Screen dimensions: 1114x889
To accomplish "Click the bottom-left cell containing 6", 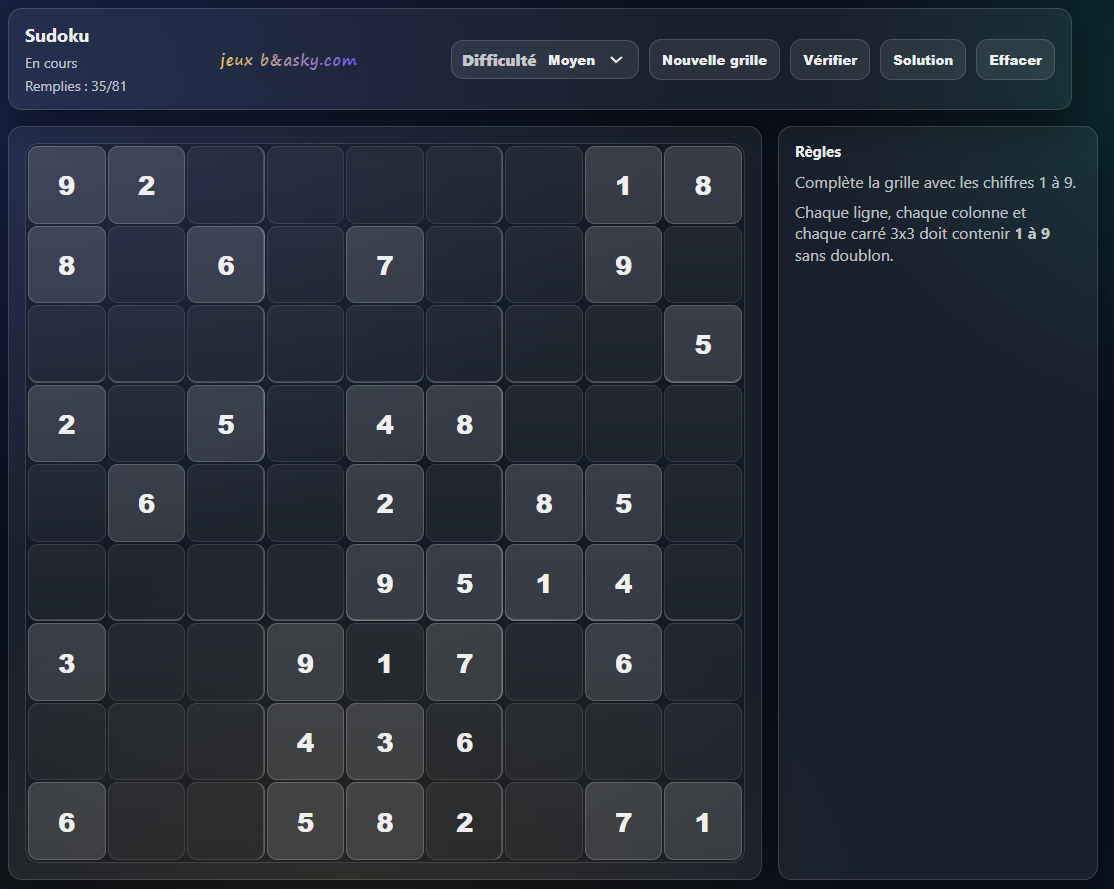I will click(x=67, y=821).
